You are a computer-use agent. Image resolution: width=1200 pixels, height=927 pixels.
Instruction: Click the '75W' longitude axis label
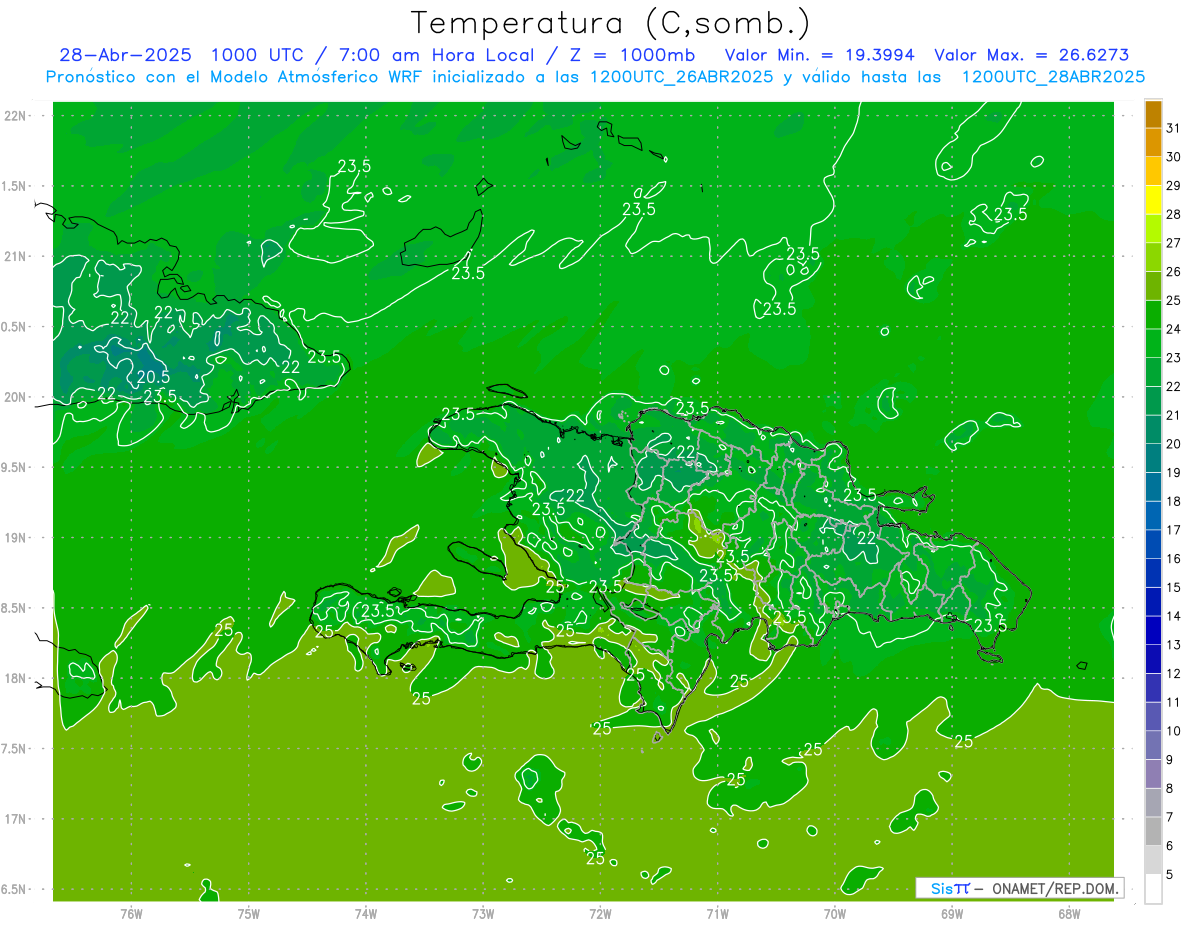pos(249,914)
